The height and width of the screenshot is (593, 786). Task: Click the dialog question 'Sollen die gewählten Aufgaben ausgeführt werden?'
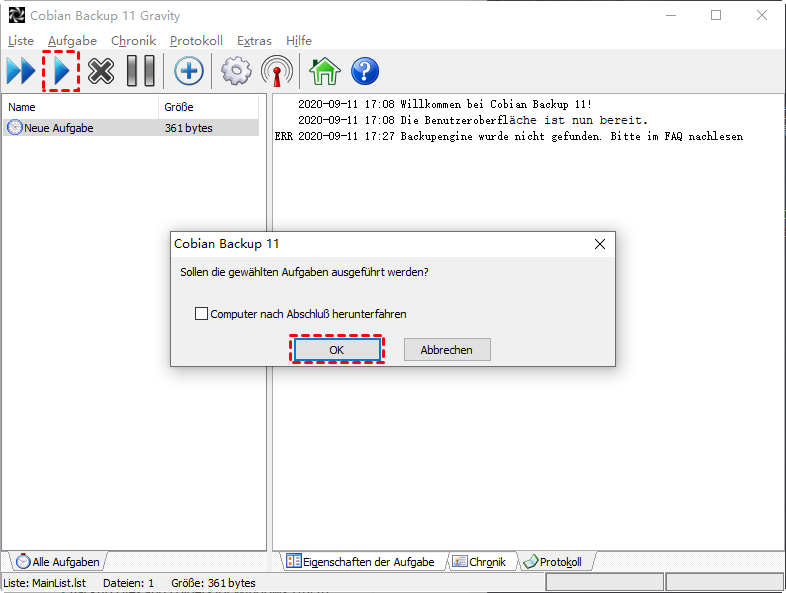(304, 272)
